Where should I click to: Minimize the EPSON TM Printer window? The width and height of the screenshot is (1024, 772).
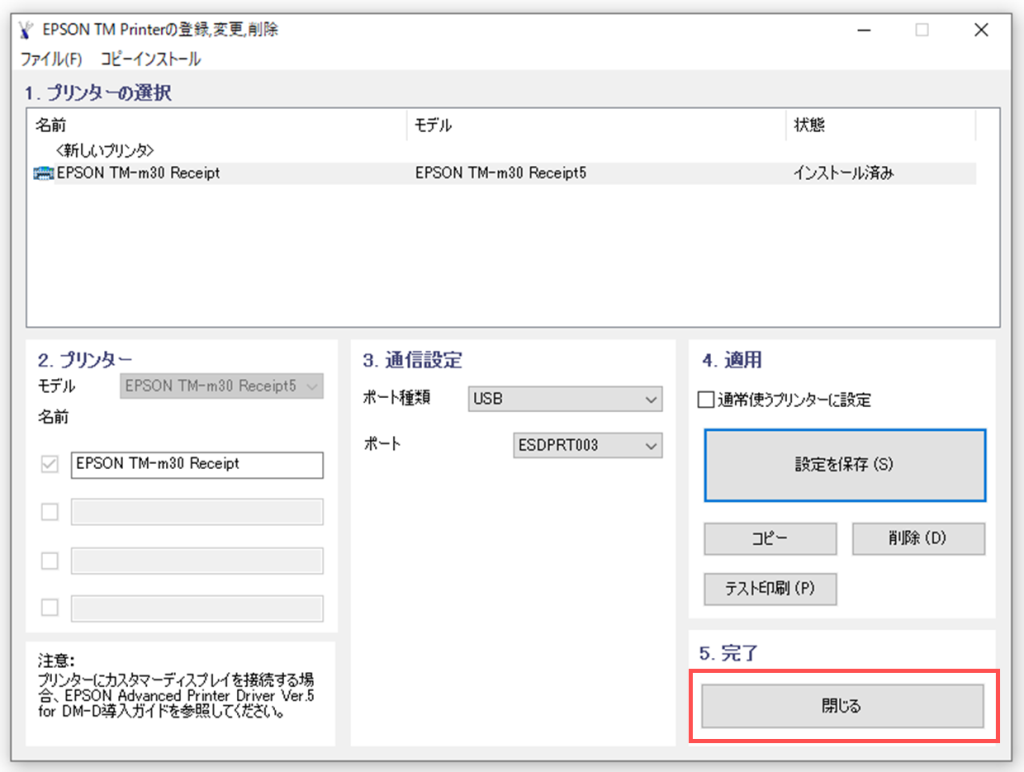coord(864,30)
